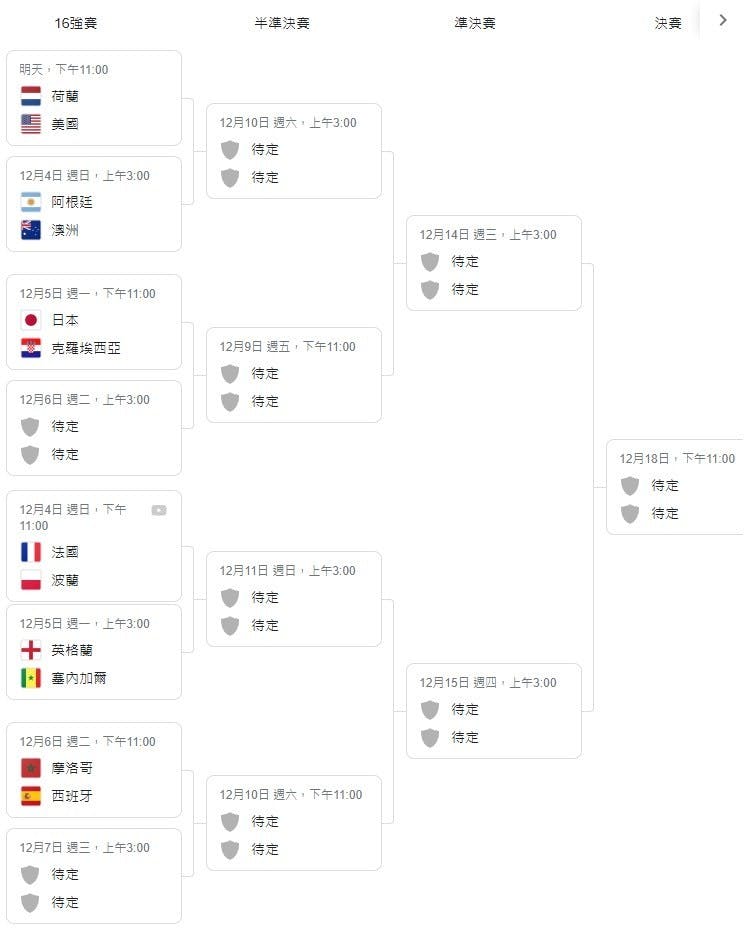Click the Australia flag icon

coord(31,230)
